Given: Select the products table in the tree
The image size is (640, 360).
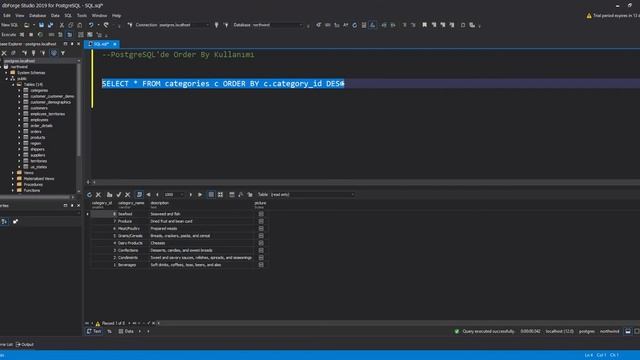Looking at the screenshot, I should click(38, 138).
